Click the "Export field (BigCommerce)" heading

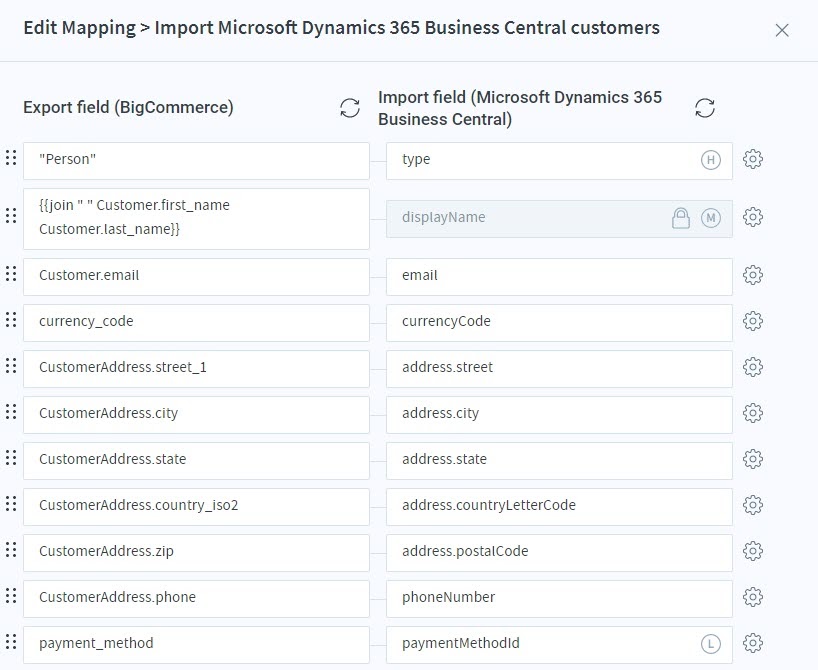click(x=128, y=107)
